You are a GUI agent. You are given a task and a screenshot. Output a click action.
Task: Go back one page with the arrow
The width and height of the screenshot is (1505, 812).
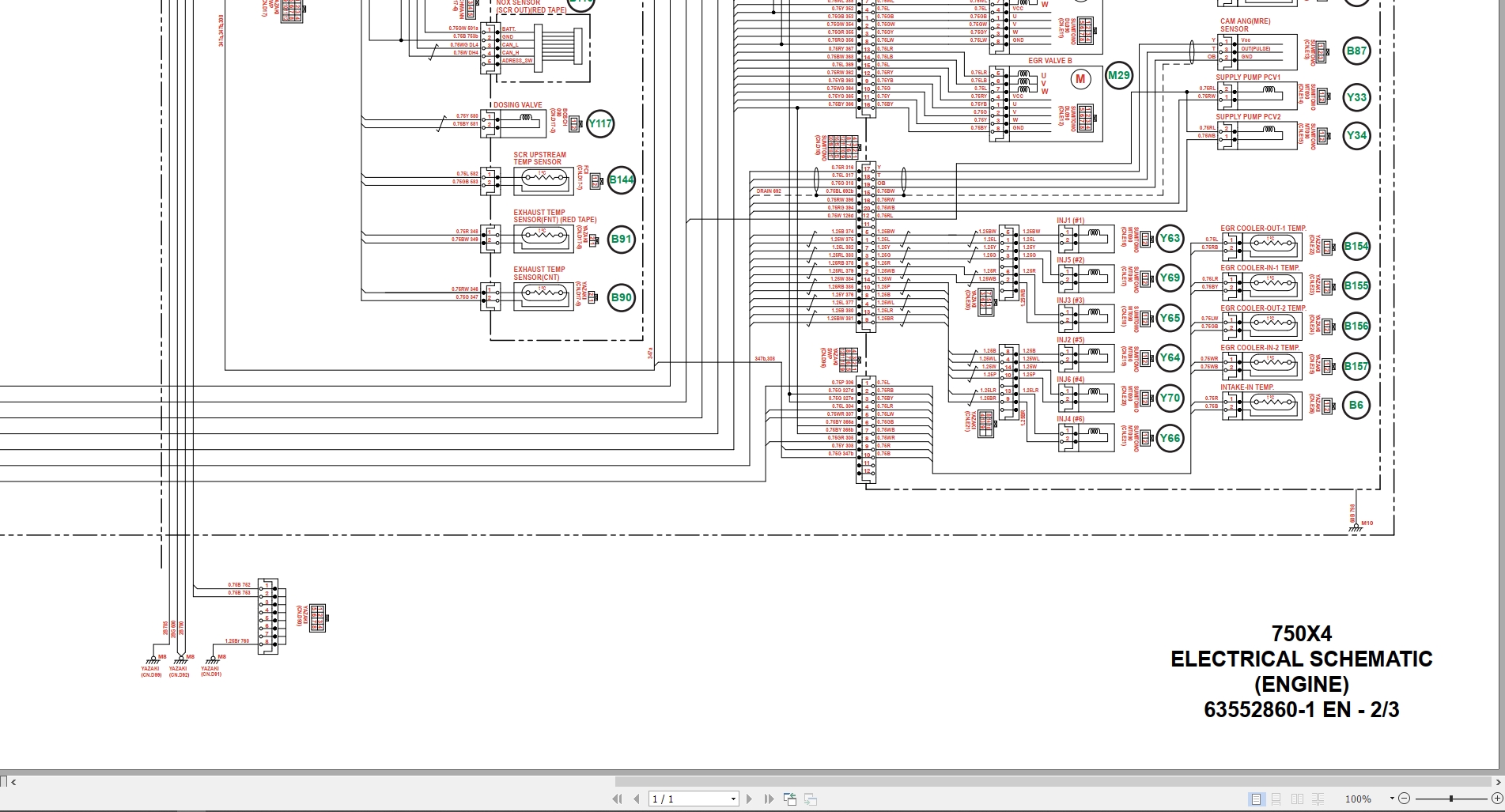point(636,799)
